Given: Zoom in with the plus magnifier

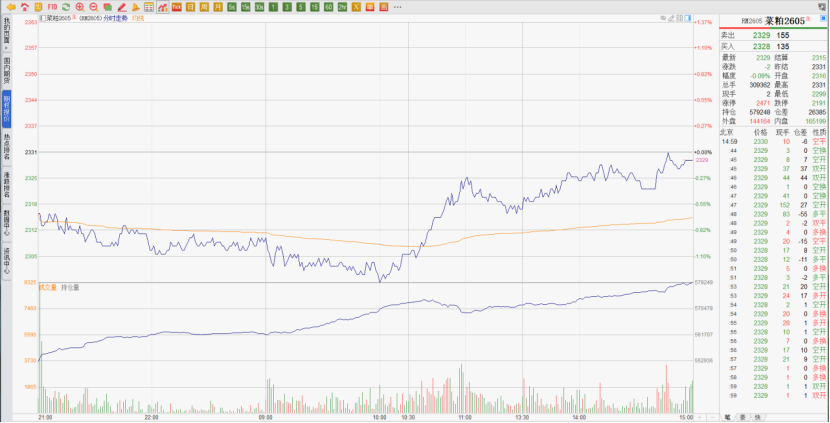Looking at the screenshot, I should (79, 6).
